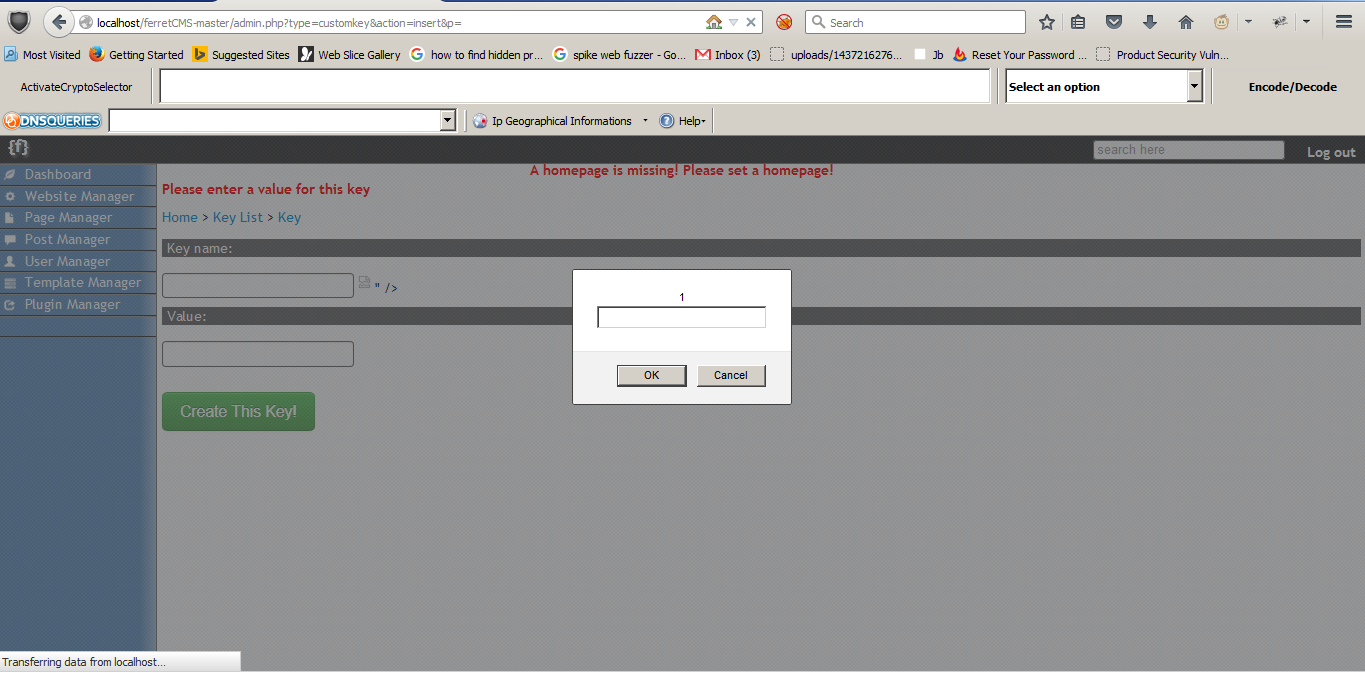
Task: Open the downloads arrow icon
Action: [1150, 22]
